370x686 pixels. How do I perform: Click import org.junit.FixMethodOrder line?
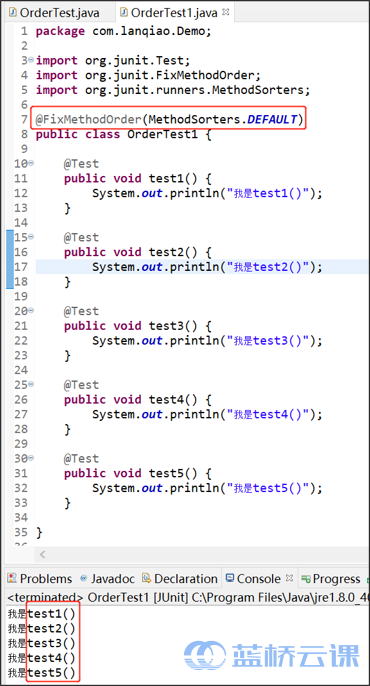click(x=148, y=75)
